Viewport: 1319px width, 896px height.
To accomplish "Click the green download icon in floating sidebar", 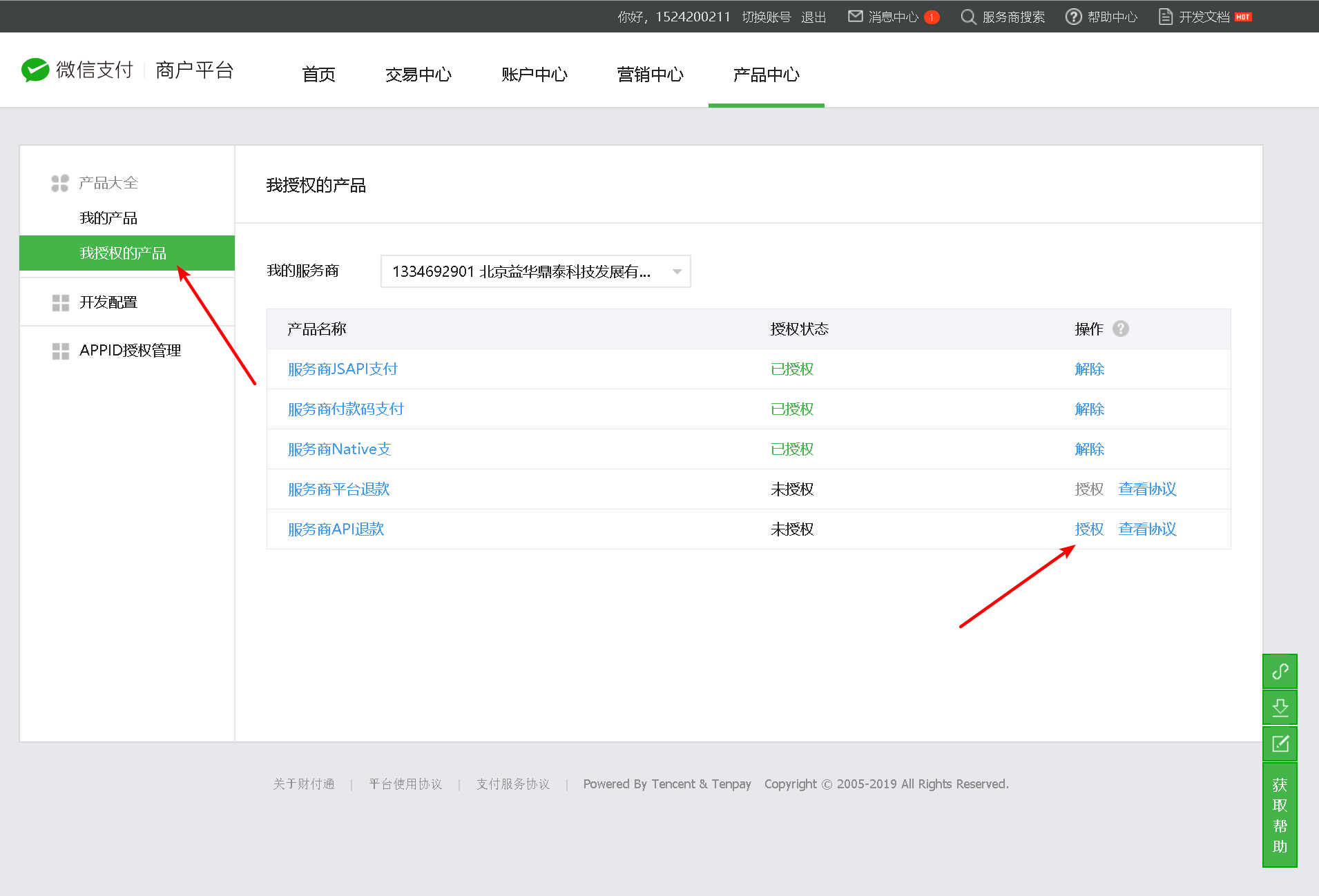I will pyautogui.click(x=1280, y=708).
